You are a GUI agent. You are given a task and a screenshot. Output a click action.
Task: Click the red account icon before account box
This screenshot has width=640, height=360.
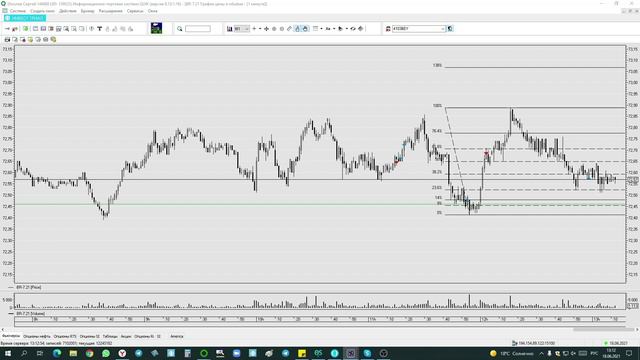coord(388,29)
